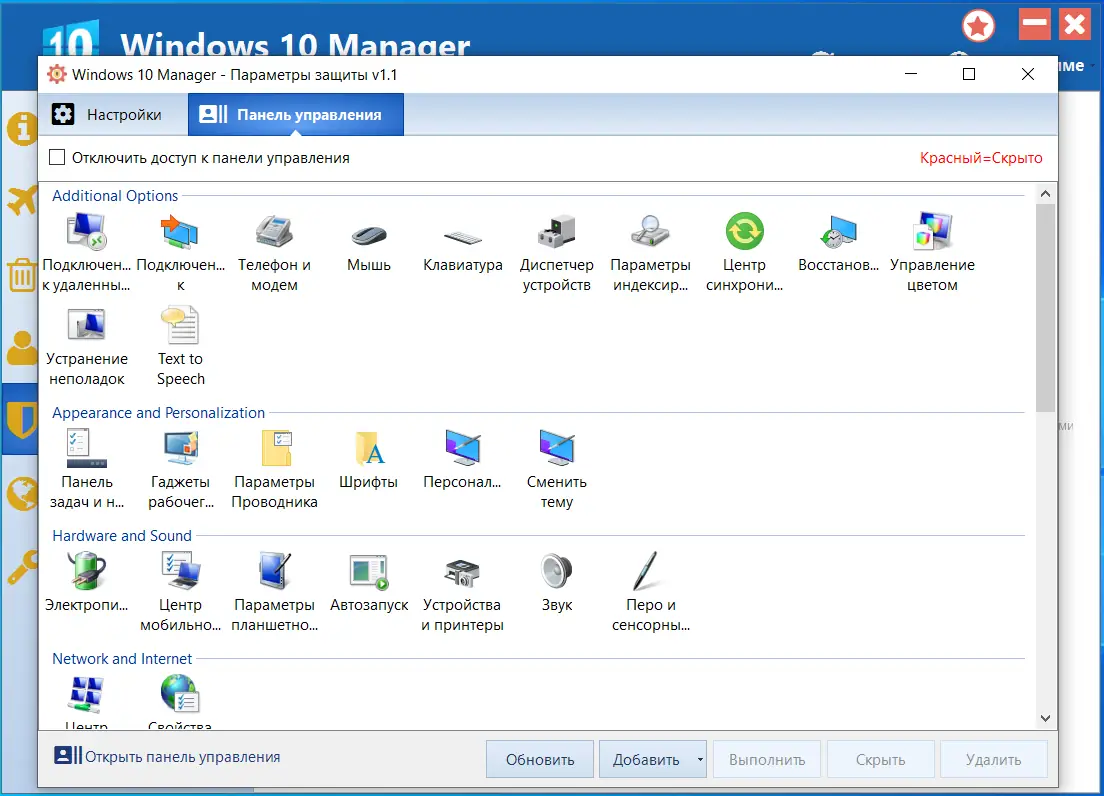Switch to the Настройки tab

click(x=112, y=115)
